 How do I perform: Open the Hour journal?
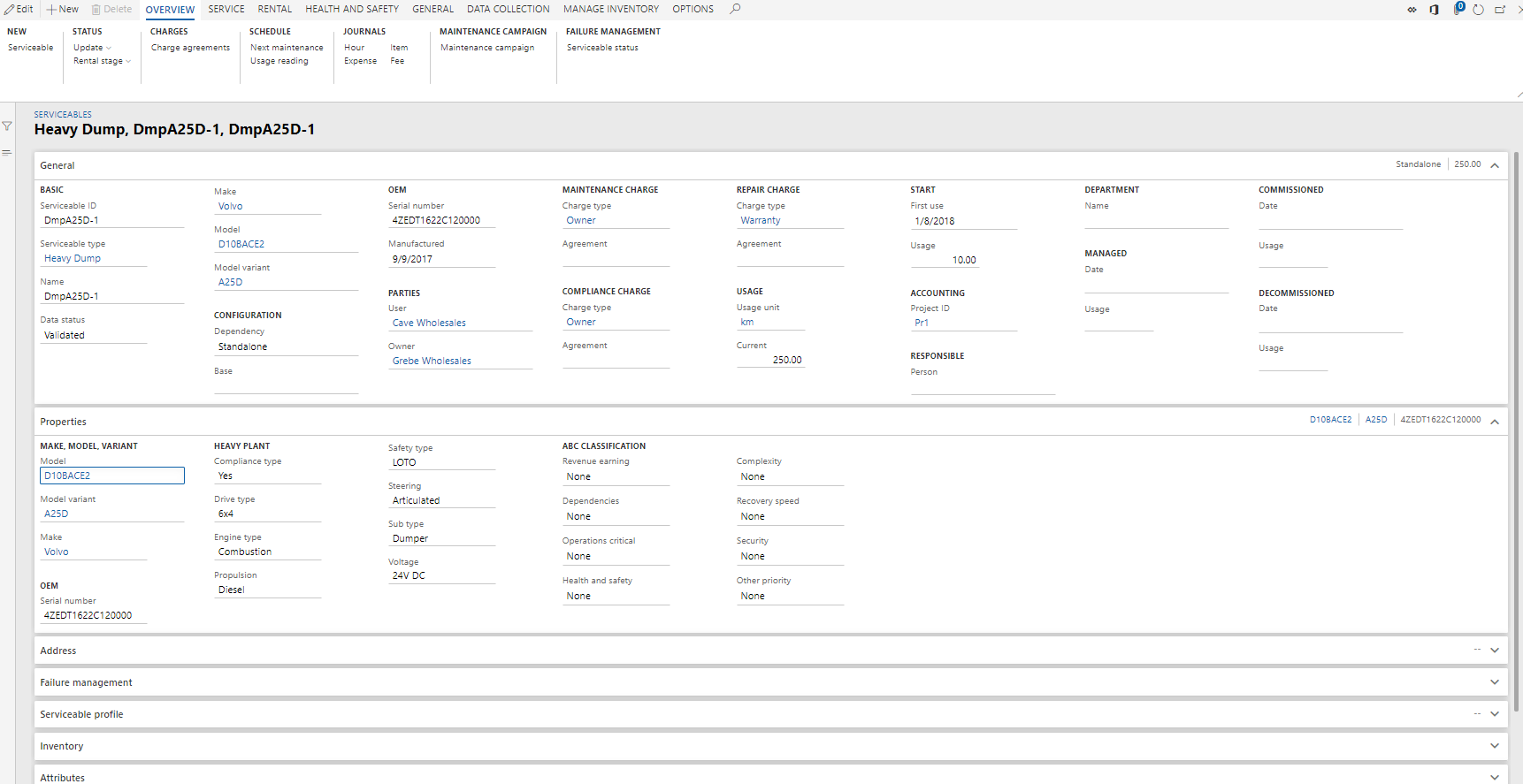tap(355, 48)
